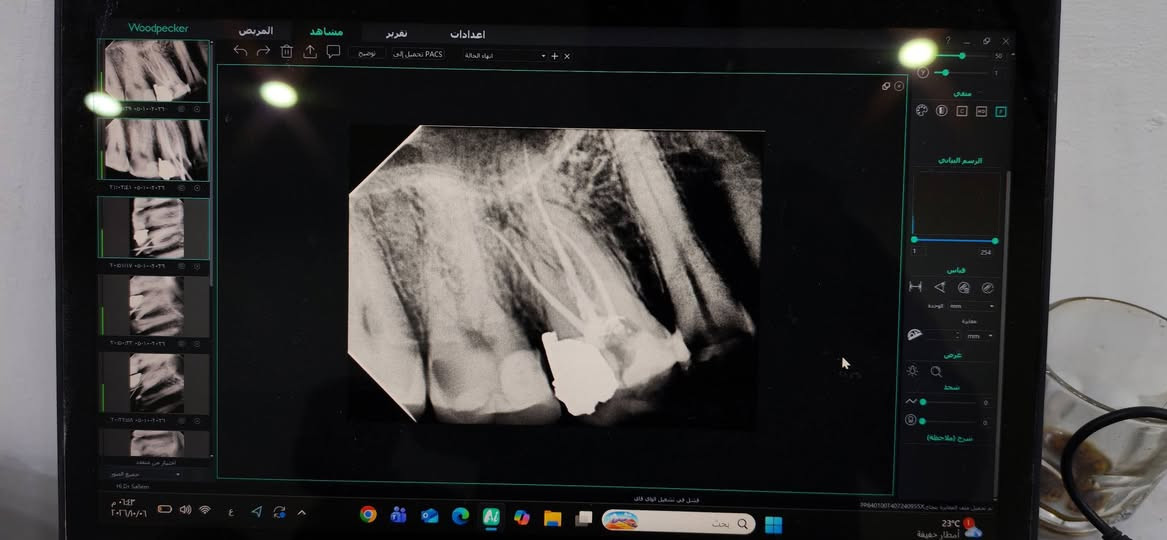Image resolution: width=1167 pixels, height=540 pixels.
Task: Select the length measurement tool
Action: (915, 287)
